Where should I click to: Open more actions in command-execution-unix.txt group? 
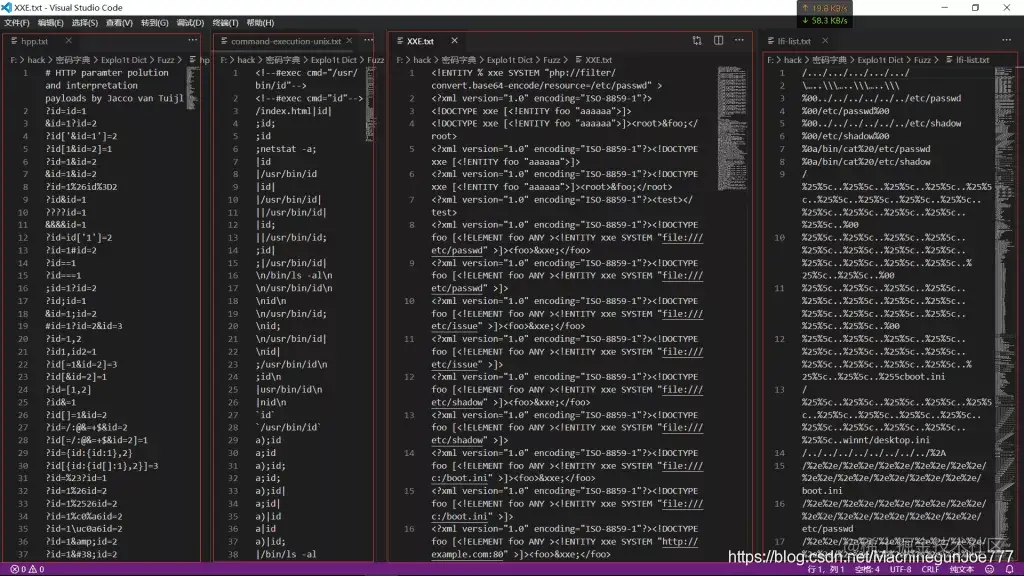coord(369,40)
